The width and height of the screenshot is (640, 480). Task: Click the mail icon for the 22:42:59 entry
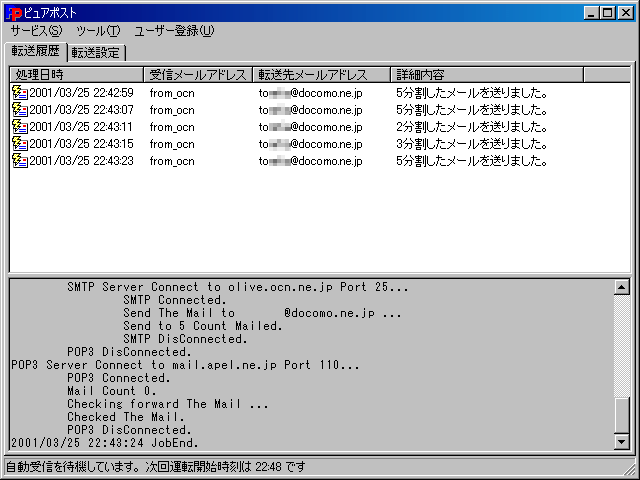[x=19, y=93]
